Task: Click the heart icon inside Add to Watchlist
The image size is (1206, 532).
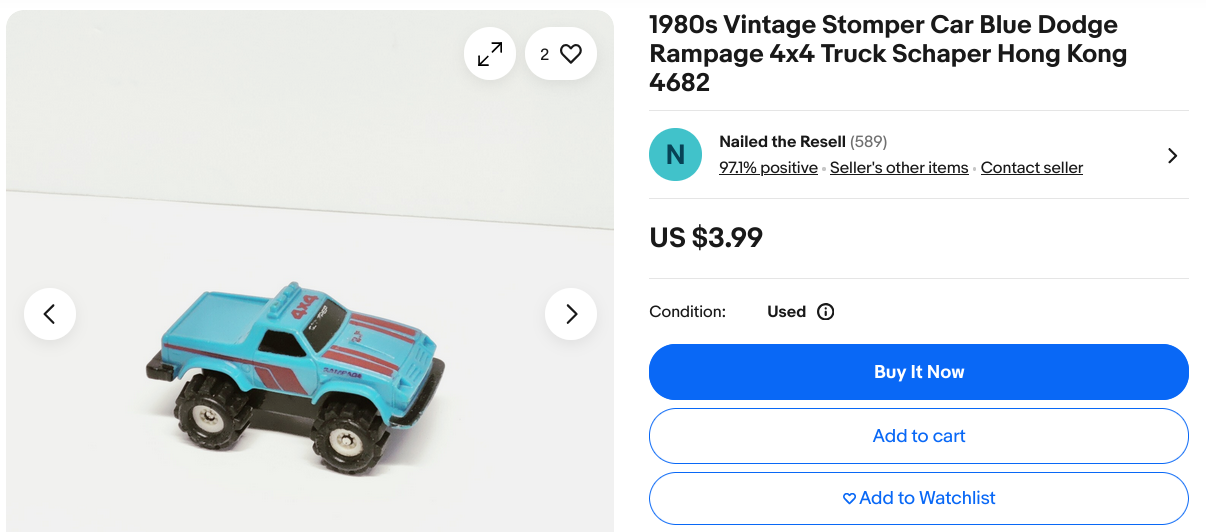Action: point(849,498)
